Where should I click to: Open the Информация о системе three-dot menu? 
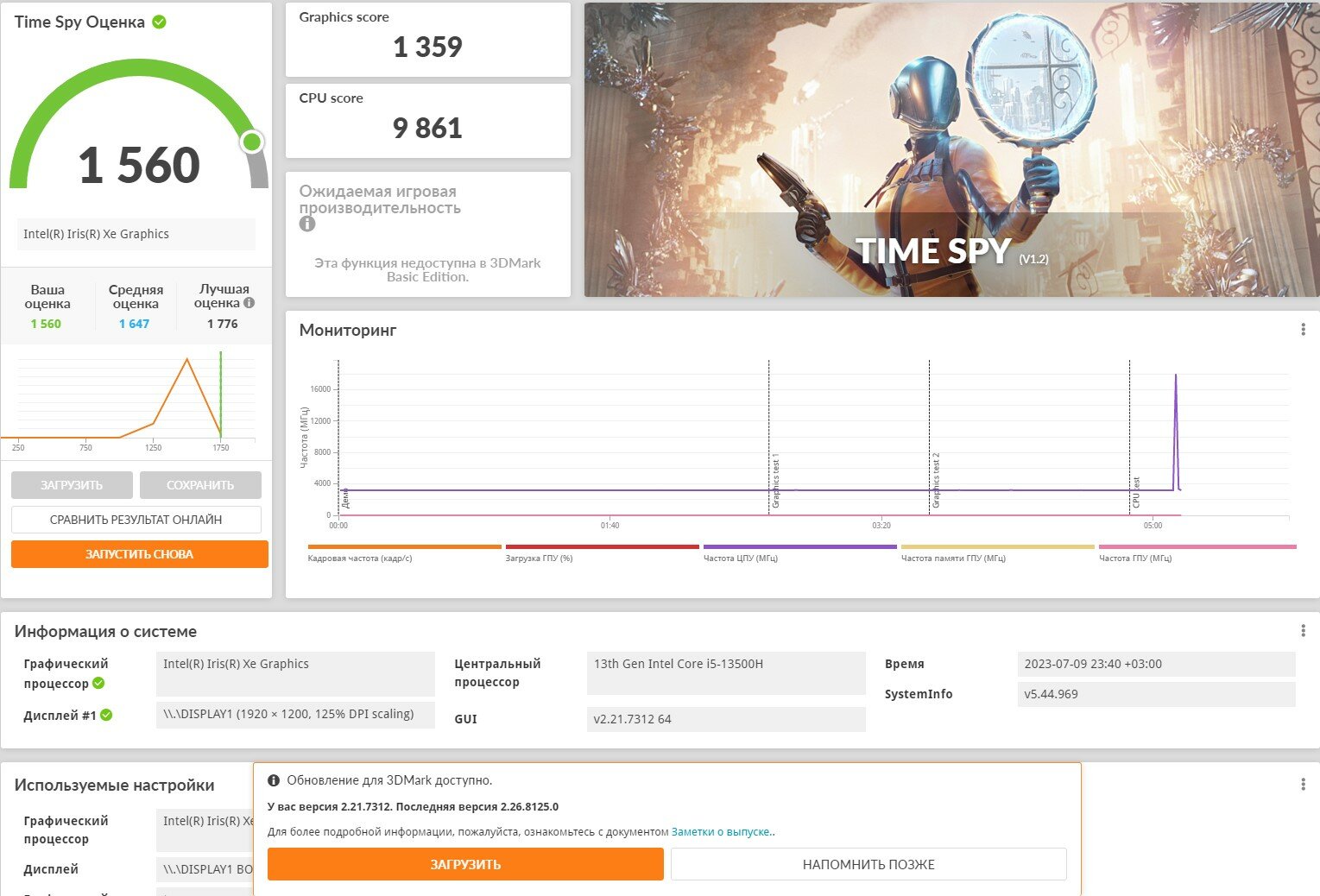pos(1303,631)
